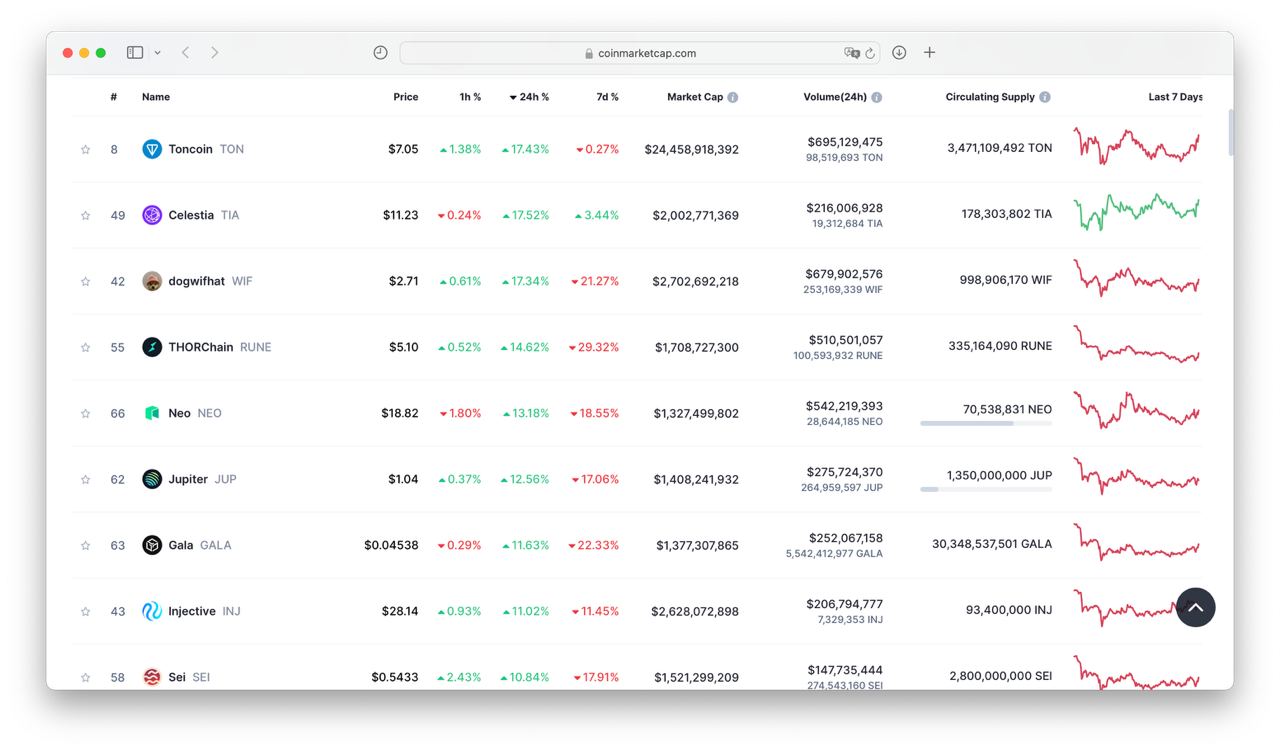The image size is (1280, 751).
Task: Toggle watchlist star for Toncoin
Action: [x=86, y=150]
